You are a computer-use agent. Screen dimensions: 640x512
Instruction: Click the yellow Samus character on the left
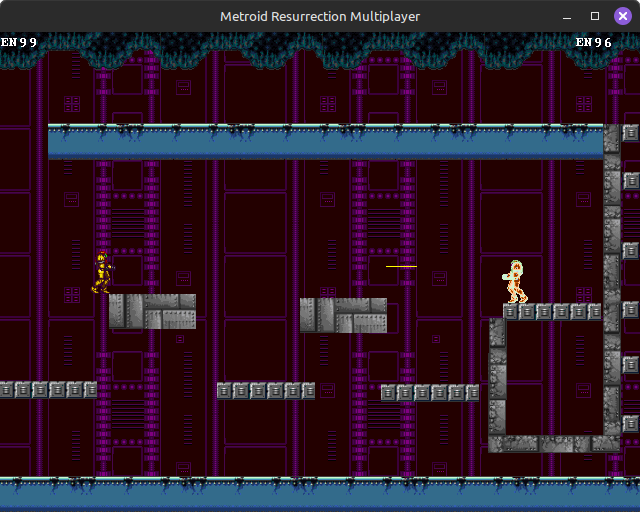(102, 272)
